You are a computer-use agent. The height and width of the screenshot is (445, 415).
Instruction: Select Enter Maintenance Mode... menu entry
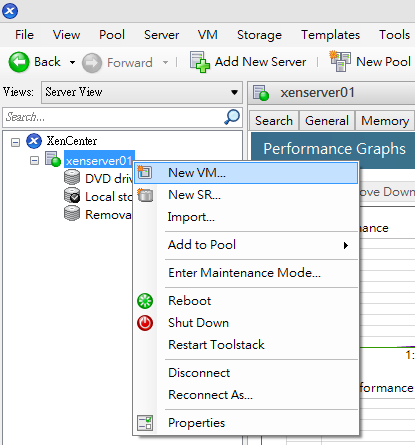pyautogui.click(x=244, y=273)
